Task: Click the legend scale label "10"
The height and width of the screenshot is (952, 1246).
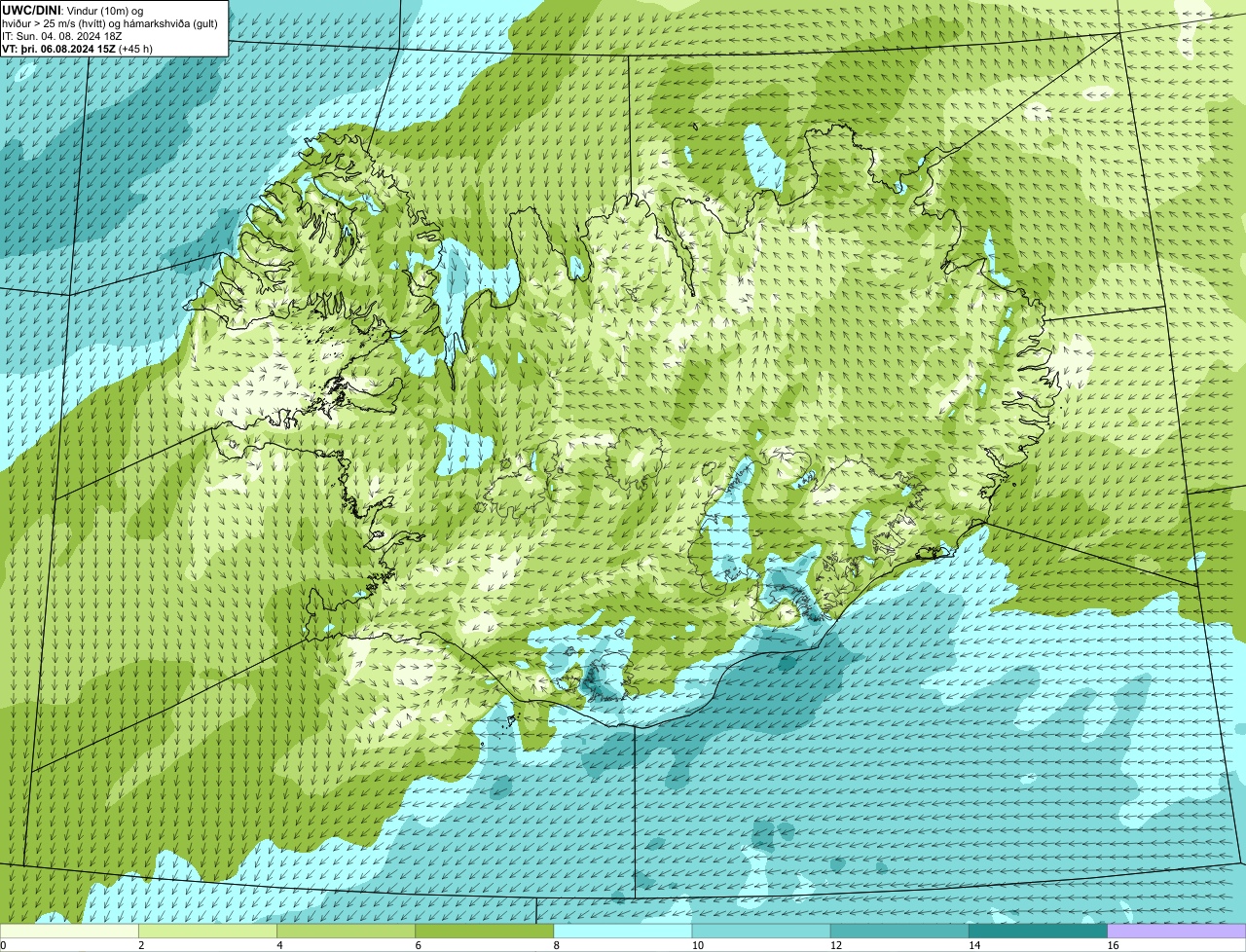Action: coord(697,945)
